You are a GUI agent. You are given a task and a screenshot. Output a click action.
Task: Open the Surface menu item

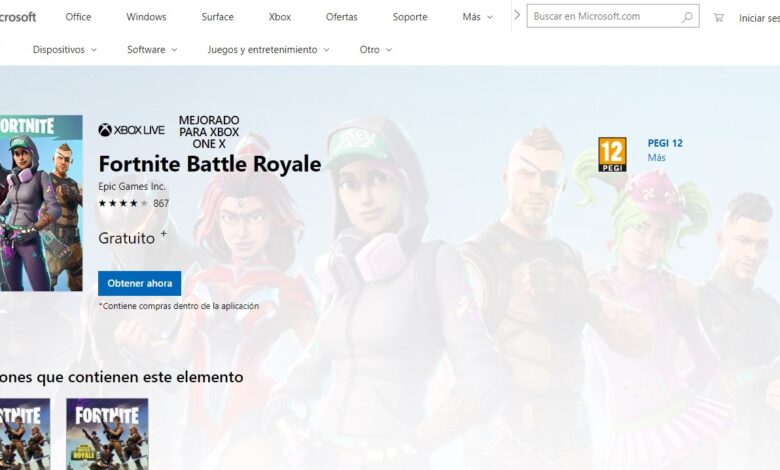coord(217,17)
